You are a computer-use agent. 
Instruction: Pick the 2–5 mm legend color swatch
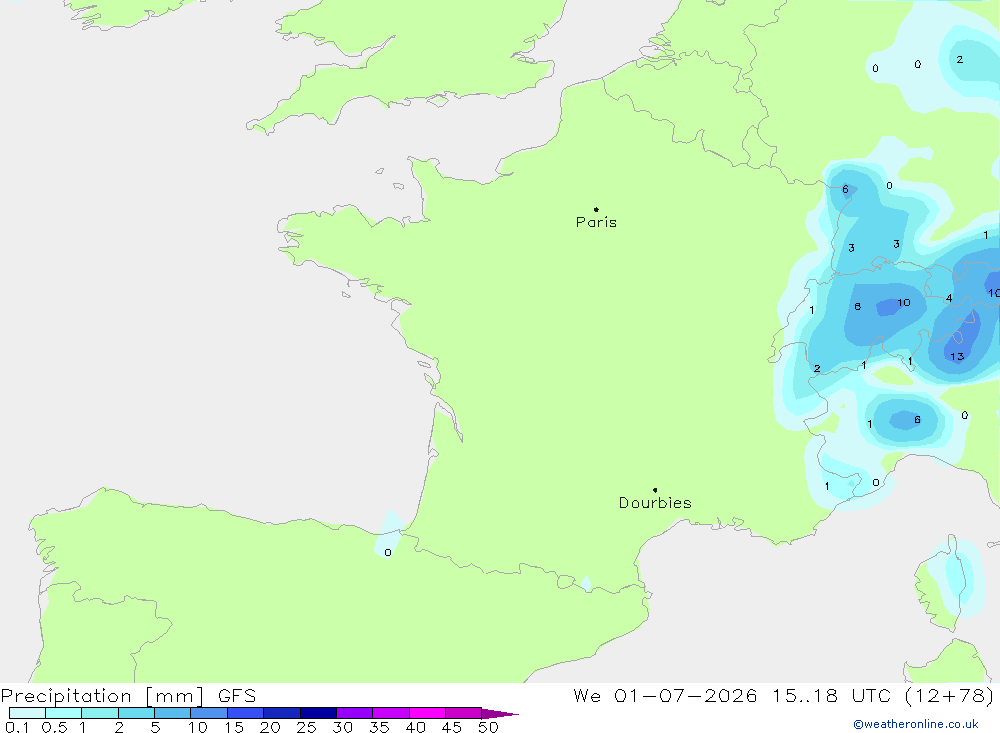[x=136, y=713]
